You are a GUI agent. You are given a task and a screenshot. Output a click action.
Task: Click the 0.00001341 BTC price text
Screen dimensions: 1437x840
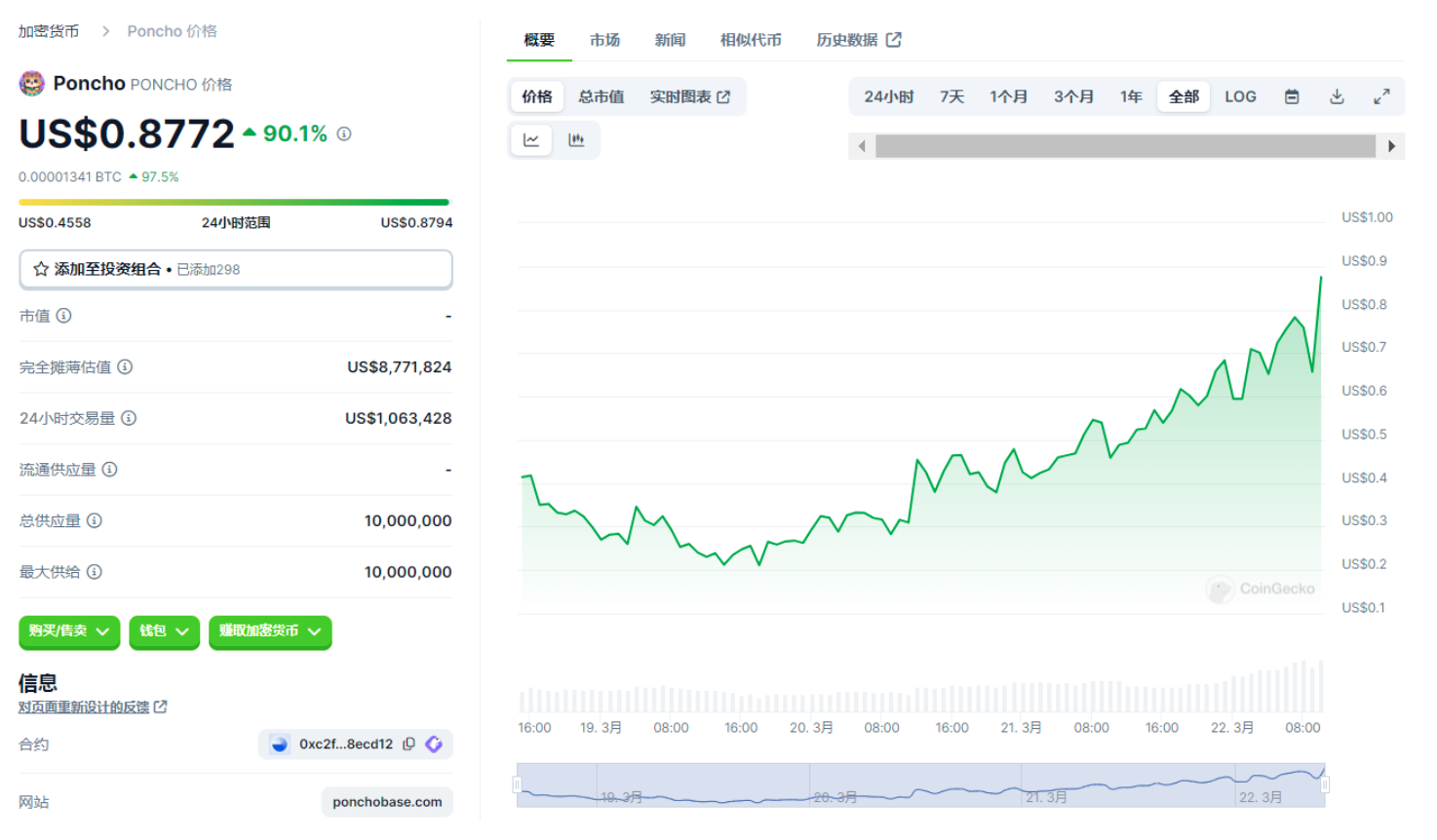(x=70, y=176)
